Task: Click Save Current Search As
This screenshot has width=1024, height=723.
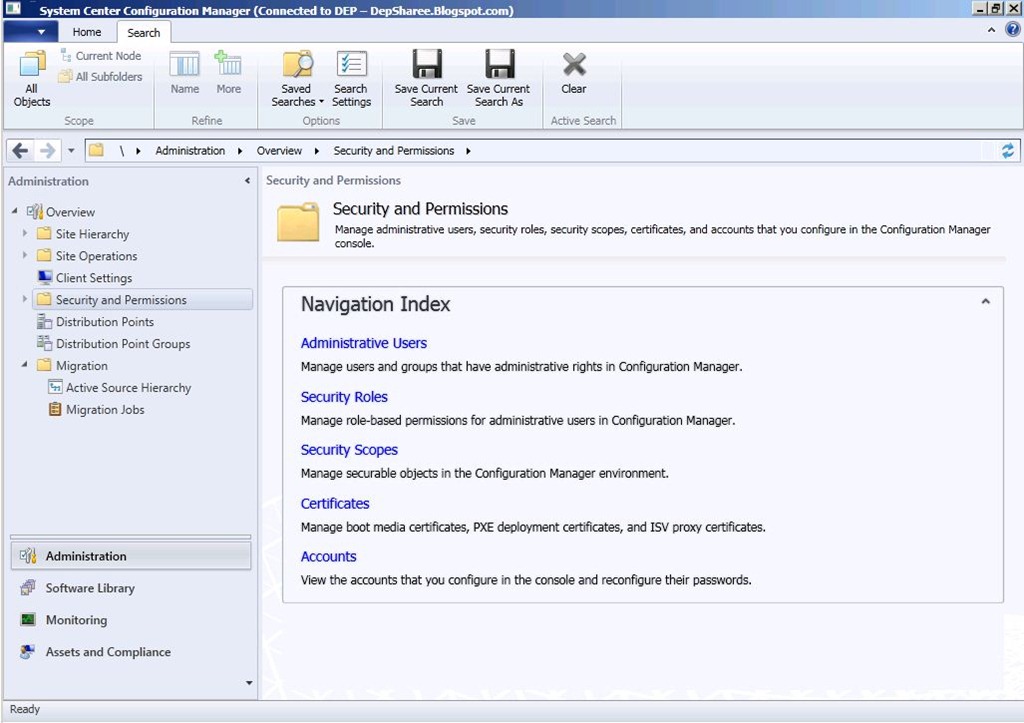Action: [x=498, y=78]
